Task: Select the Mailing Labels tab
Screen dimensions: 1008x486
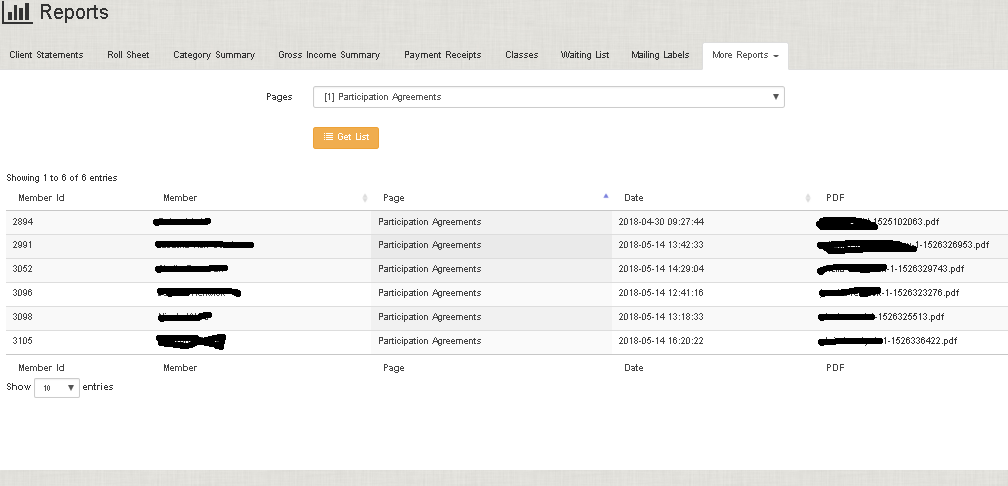Action: [x=660, y=55]
